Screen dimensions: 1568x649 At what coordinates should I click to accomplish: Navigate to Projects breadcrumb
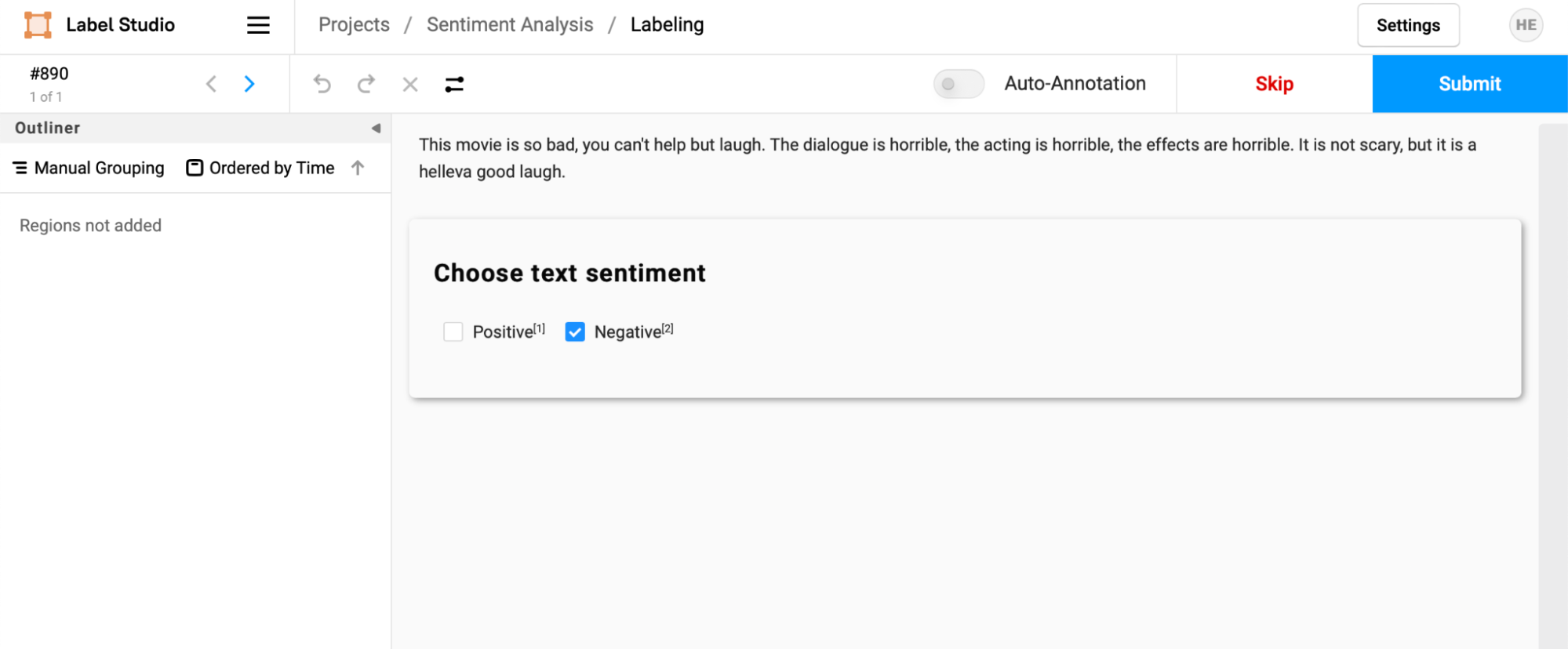tap(354, 25)
